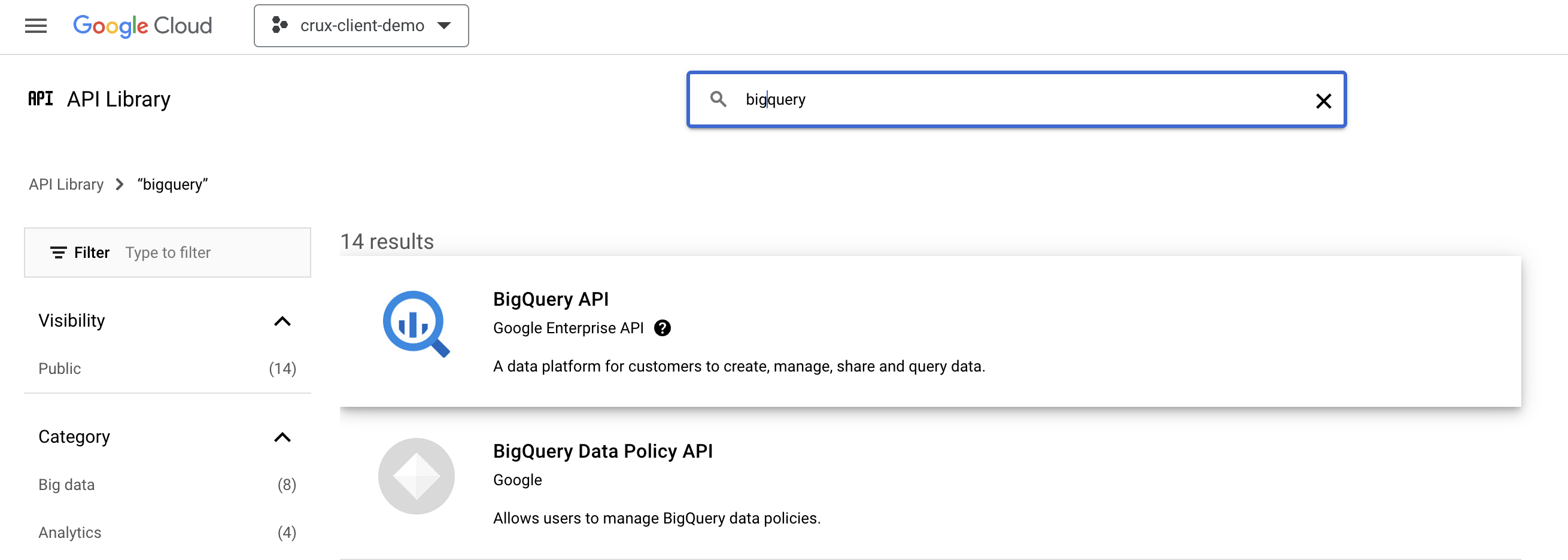This screenshot has width=1568, height=560.
Task: Click the BigQuery API description text
Action: pos(739,366)
